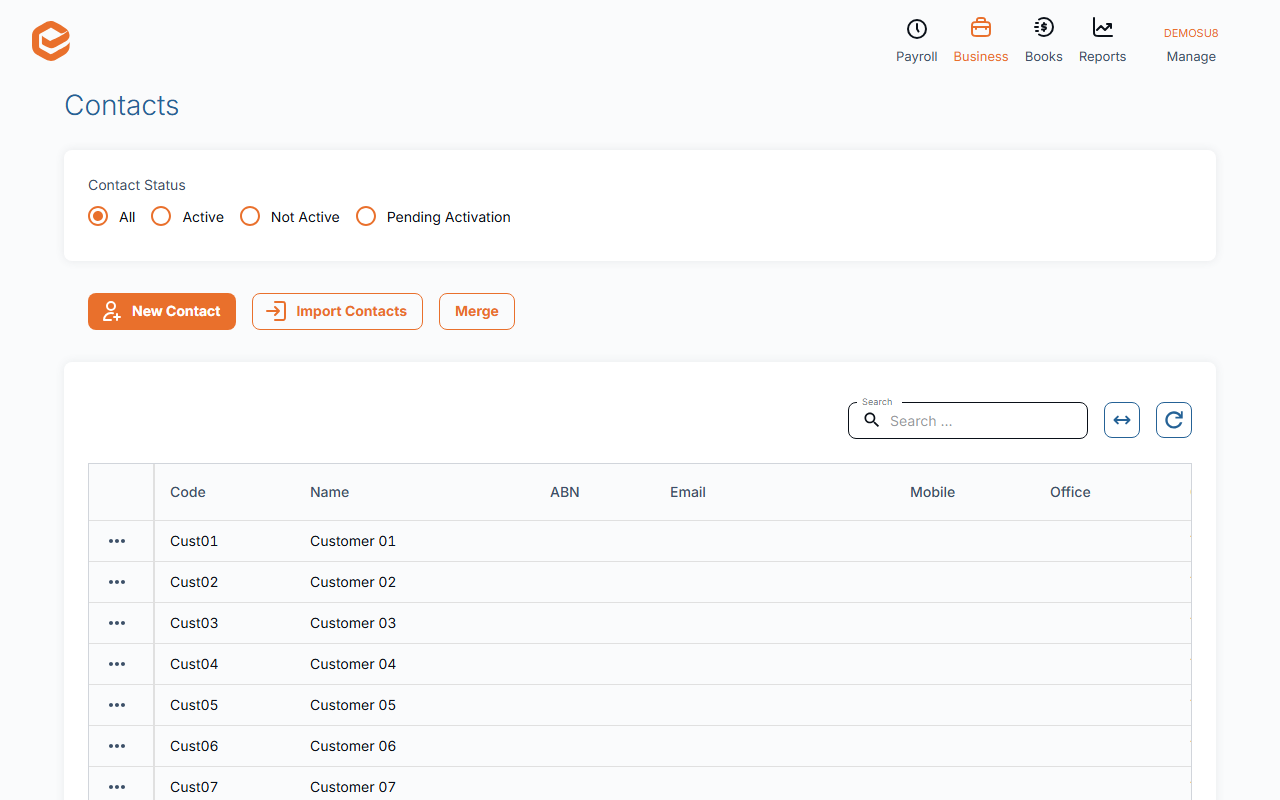The width and height of the screenshot is (1280, 800).
Task: Select the Active contact status radio
Action: coord(161,216)
